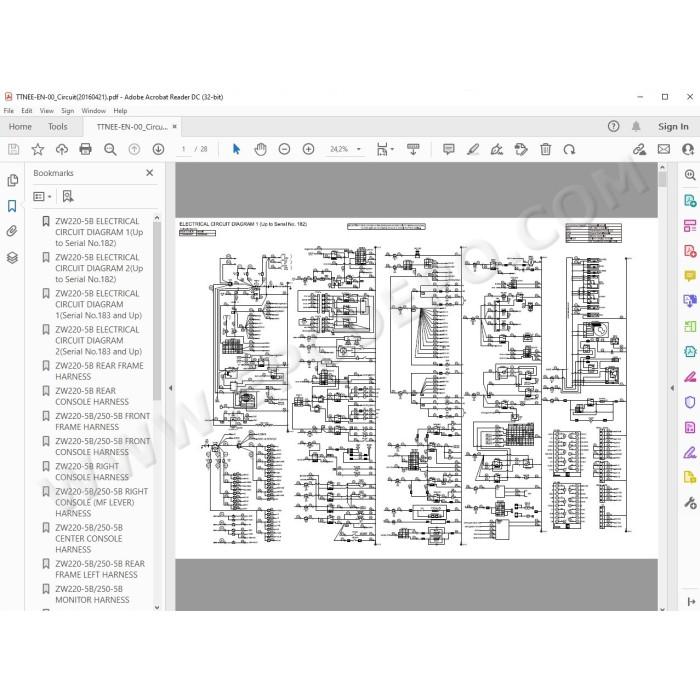
Task: Switch to the Home tab
Action: point(20,126)
